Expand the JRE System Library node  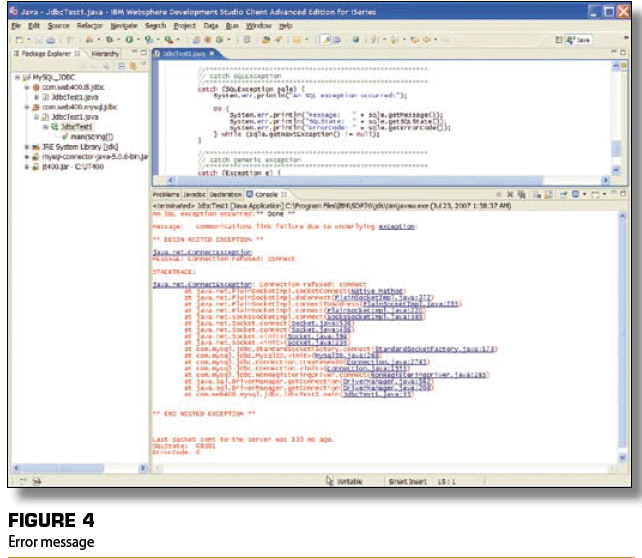tap(27, 147)
